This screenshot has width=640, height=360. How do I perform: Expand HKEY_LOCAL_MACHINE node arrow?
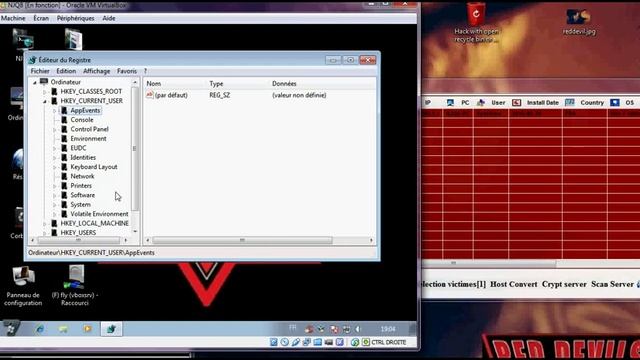[44, 224]
